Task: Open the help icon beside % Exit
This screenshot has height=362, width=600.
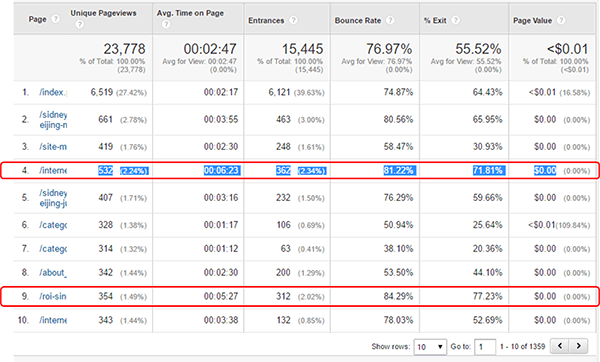Action: pos(456,20)
